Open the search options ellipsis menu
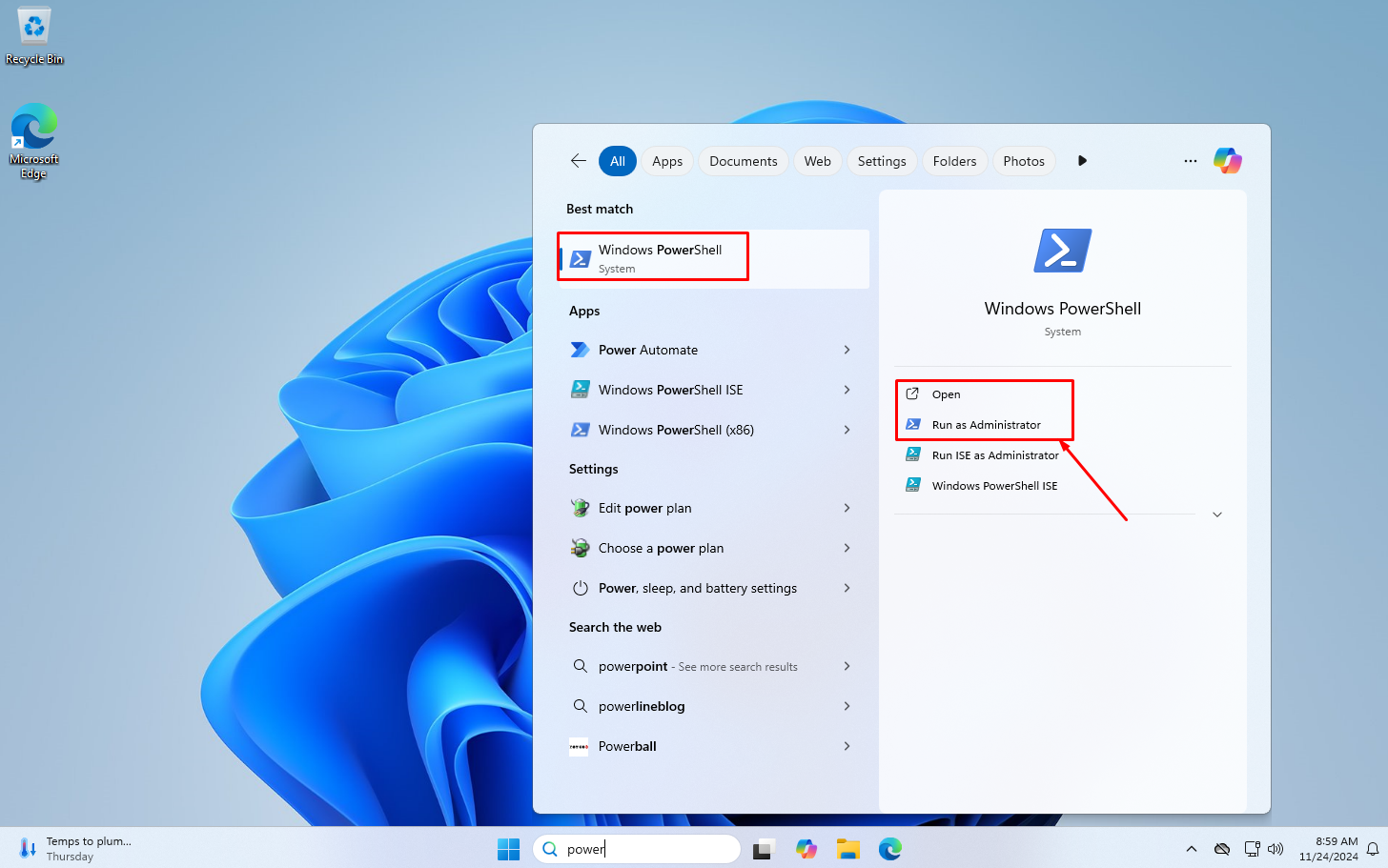Image resolution: width=1388 pixels, height=868 pixels. pos(1190,160)
